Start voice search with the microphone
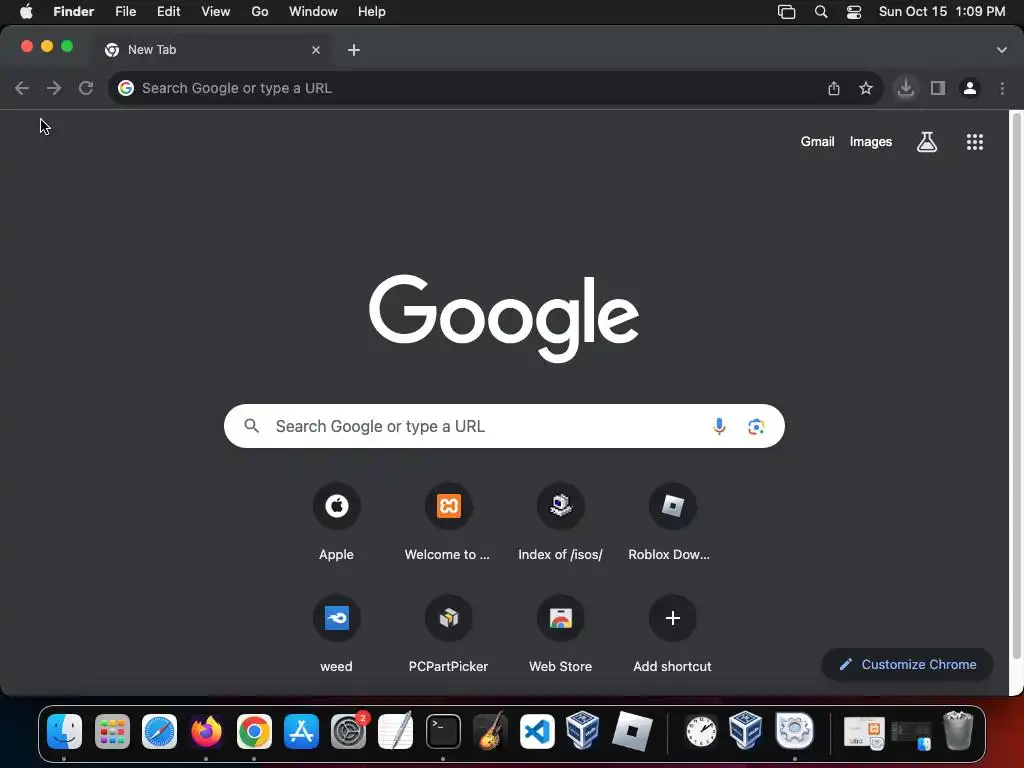Viewport: 1024px width, 768px height. point(719,426)
